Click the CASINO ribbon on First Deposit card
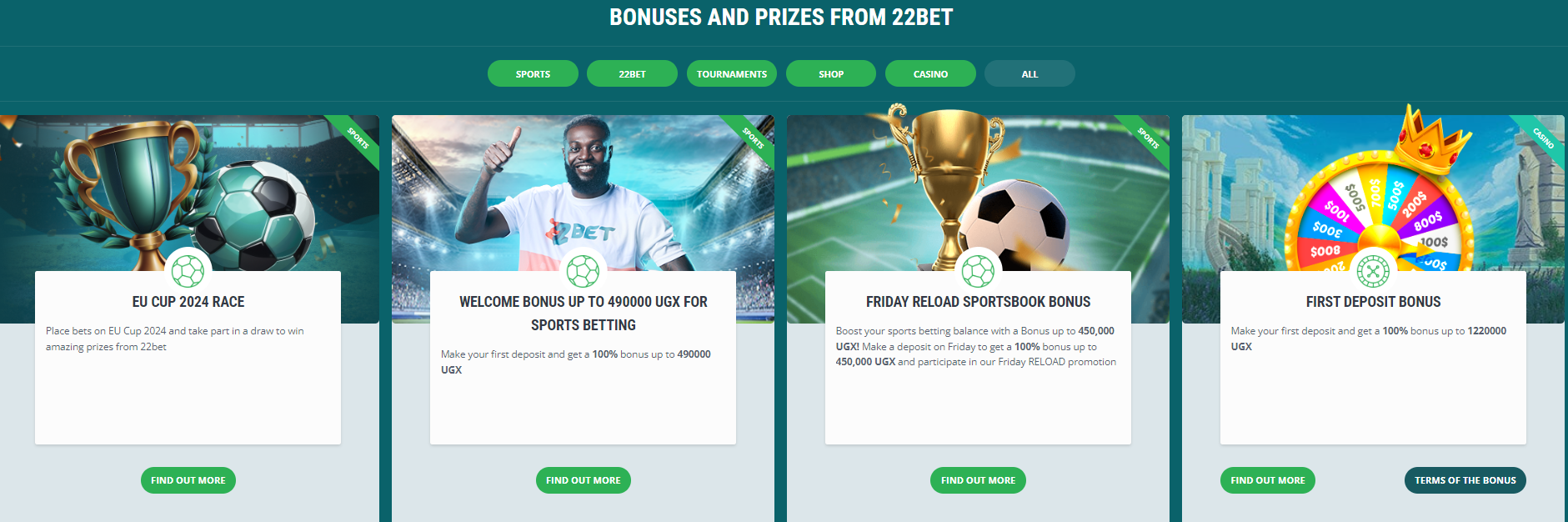The width and height of the screenshot is (1568, 522). 1542,138
